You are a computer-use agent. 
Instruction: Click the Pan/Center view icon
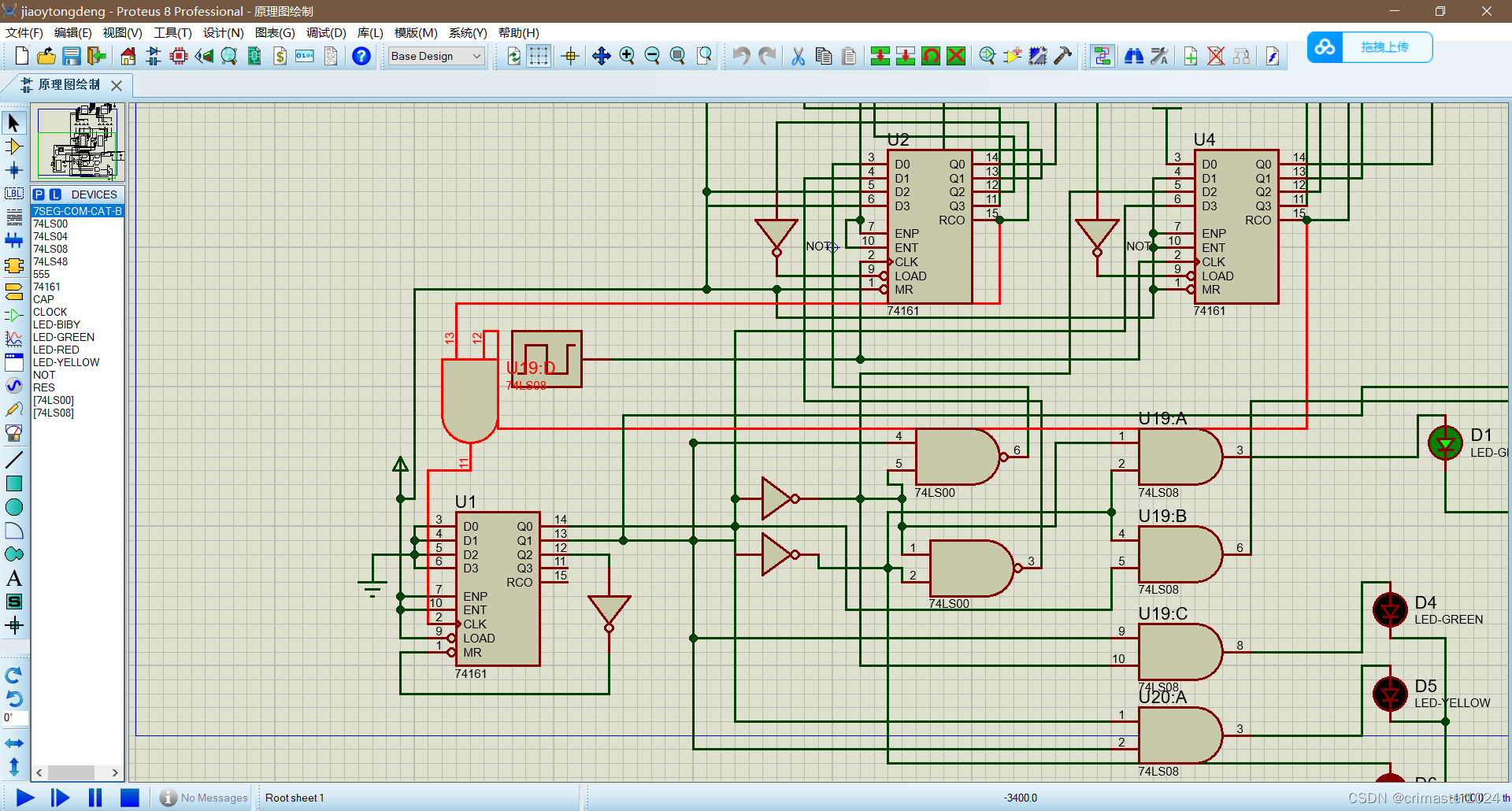[x=602, y=56]
